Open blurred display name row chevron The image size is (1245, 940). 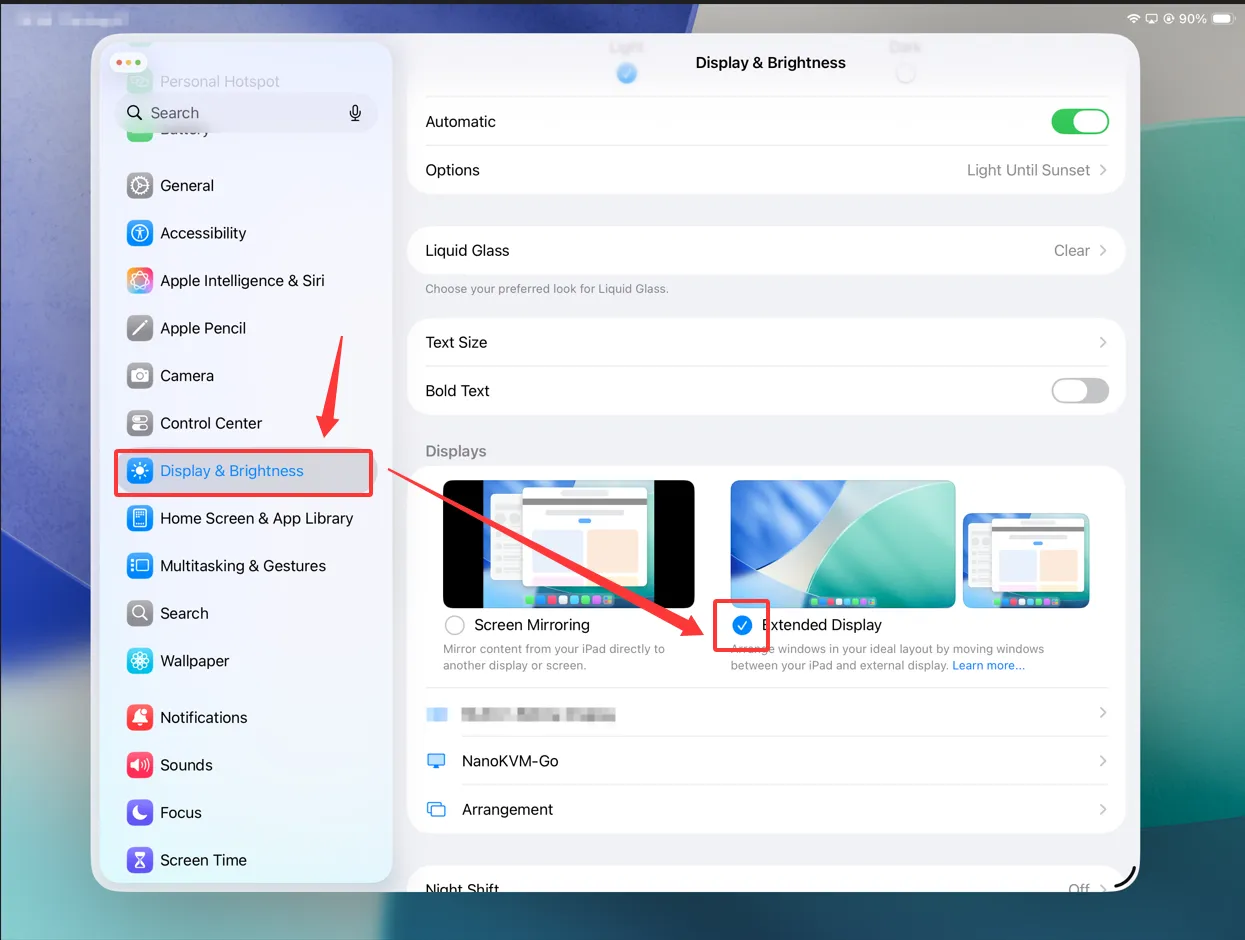coord(1103,713)
